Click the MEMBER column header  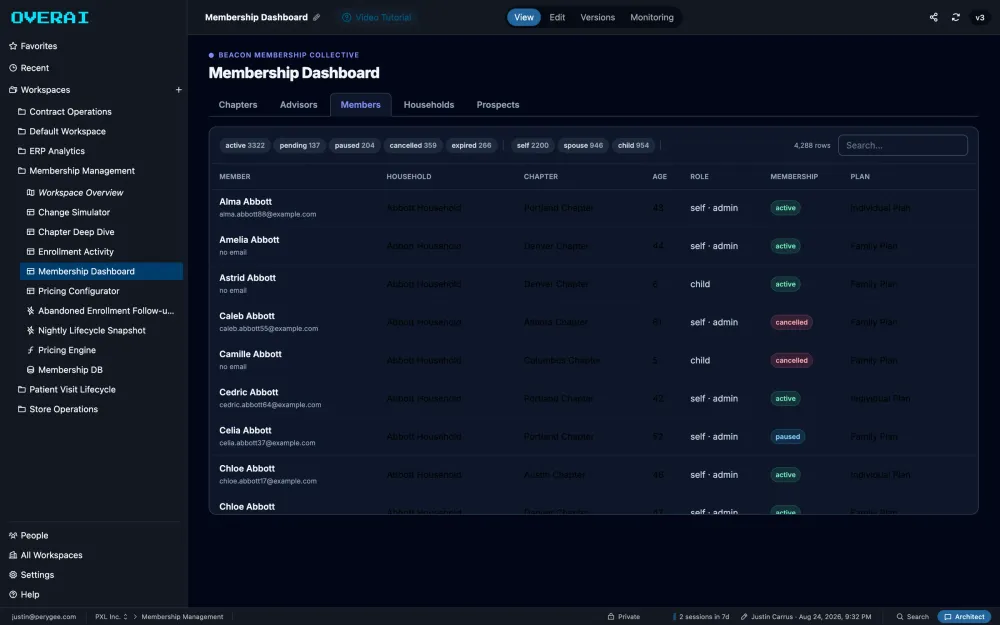coord(235,177)
